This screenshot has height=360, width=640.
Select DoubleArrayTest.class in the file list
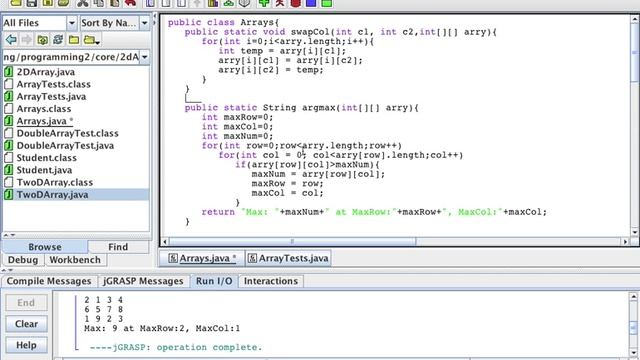tap(67, 133)
